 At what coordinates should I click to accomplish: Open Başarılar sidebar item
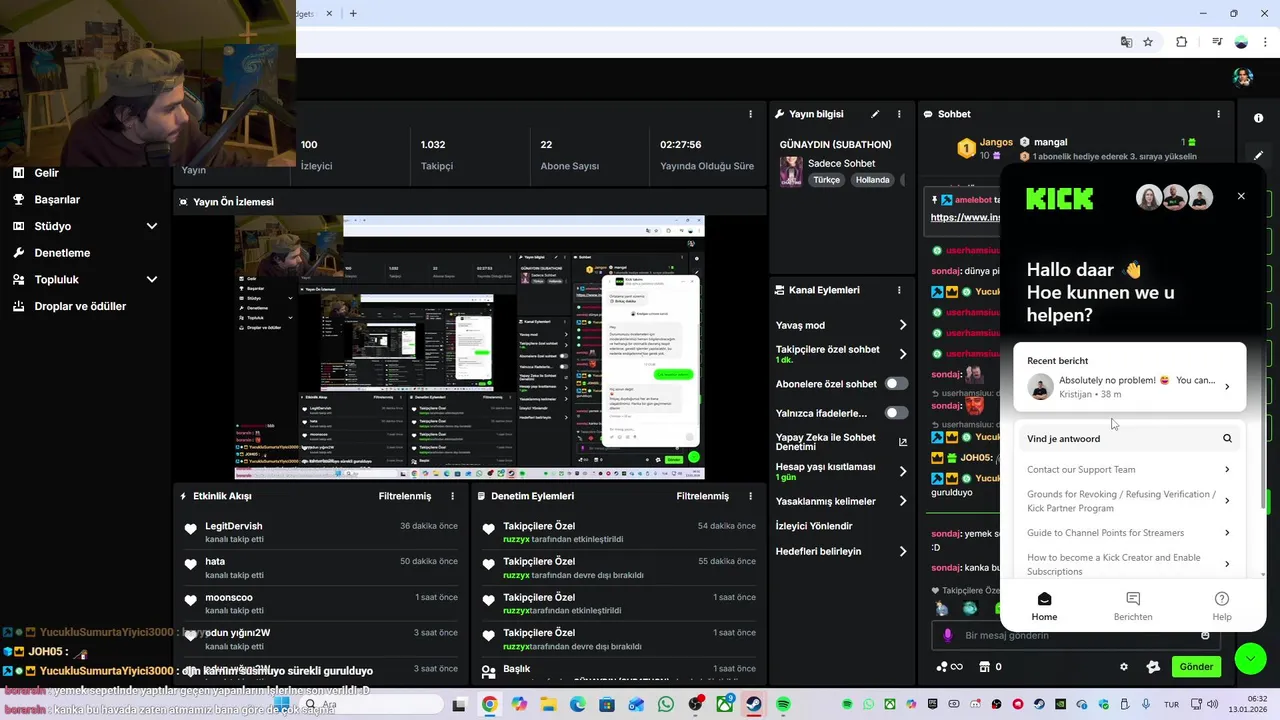pyautogui.click(x=57, y=199)
